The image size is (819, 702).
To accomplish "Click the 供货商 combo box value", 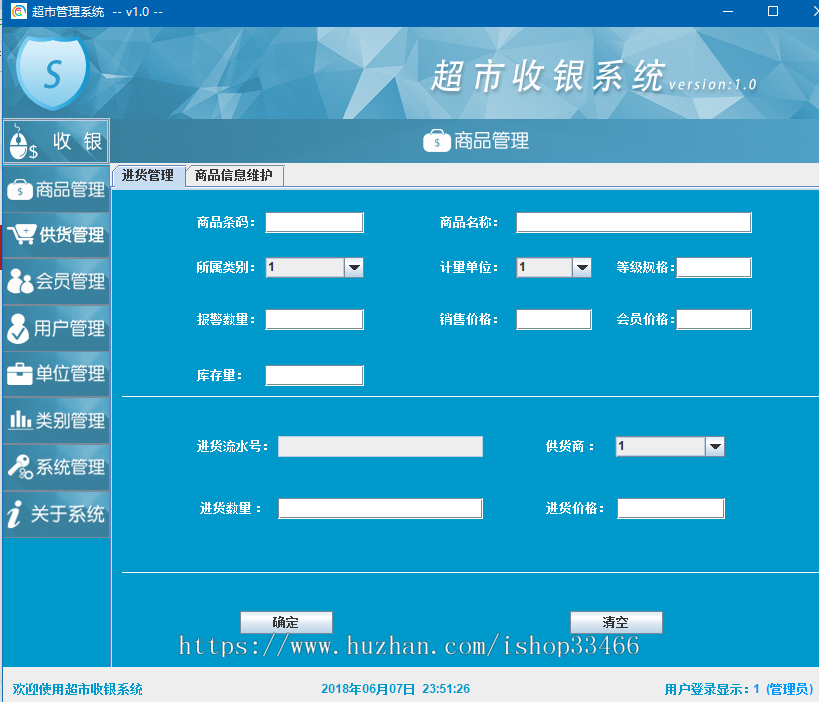I will (661, 447).
